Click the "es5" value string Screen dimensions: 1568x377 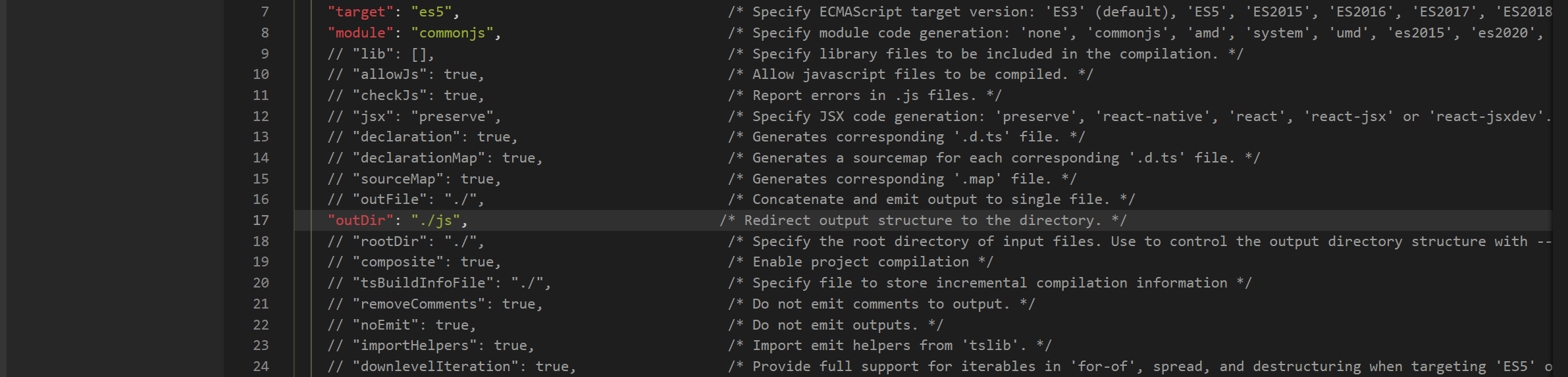[432, 12]
